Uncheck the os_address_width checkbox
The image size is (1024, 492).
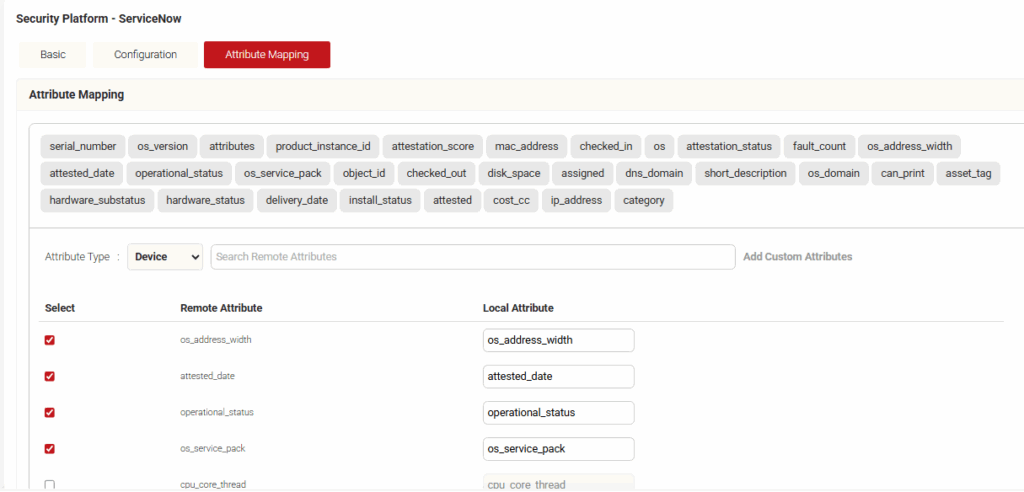coord(50,340)
